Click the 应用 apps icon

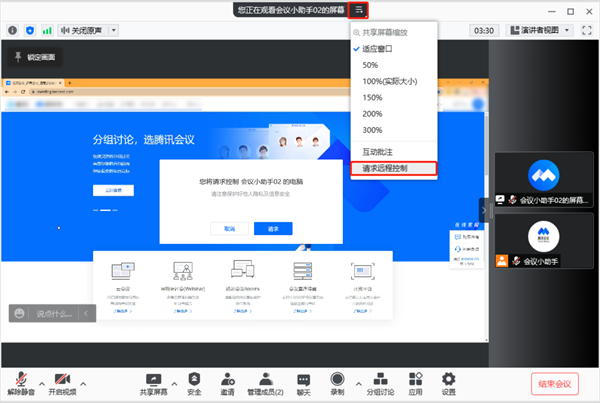416,381
